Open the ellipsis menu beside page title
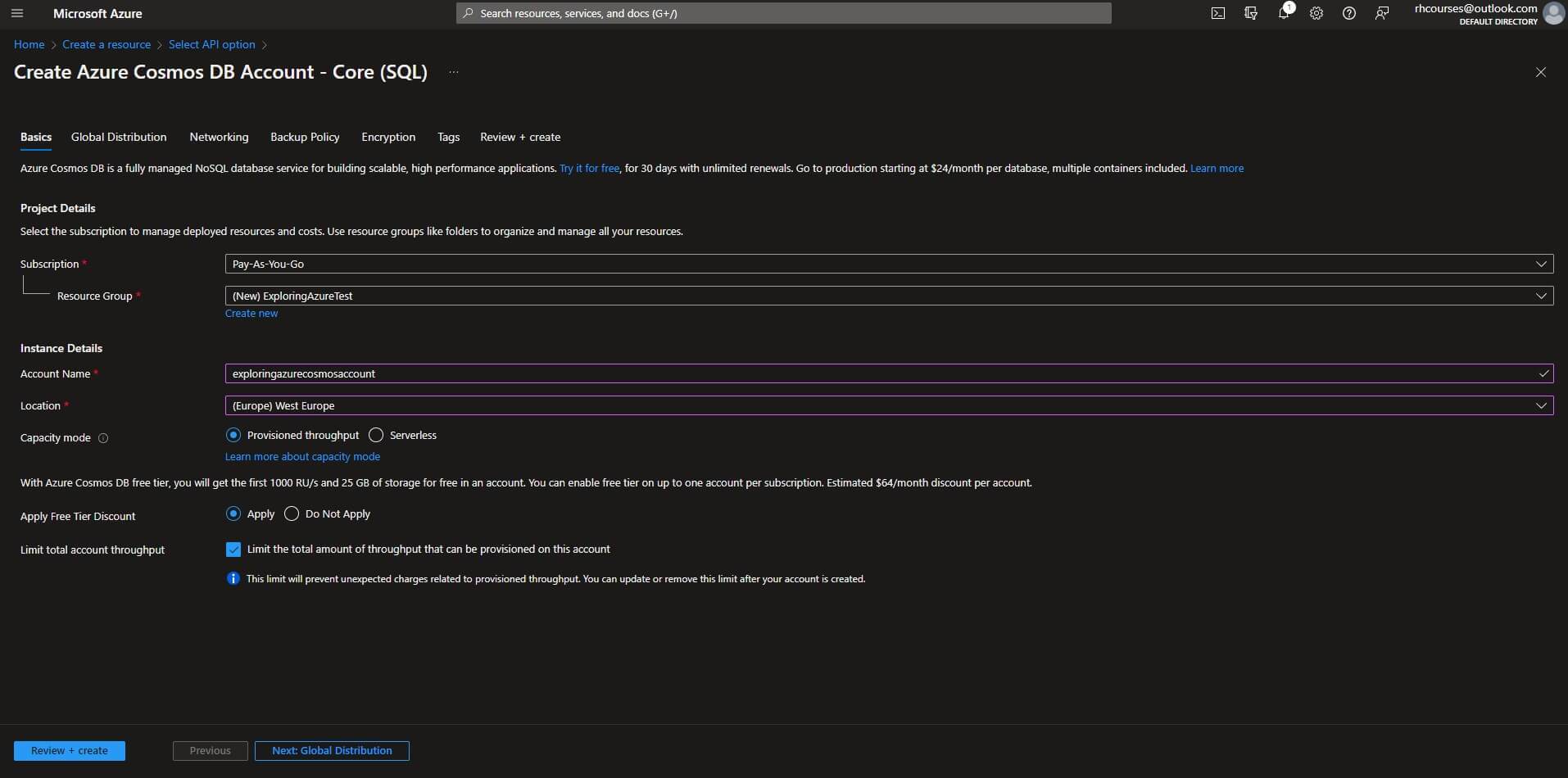1568x778 pixels. point(454,72)
